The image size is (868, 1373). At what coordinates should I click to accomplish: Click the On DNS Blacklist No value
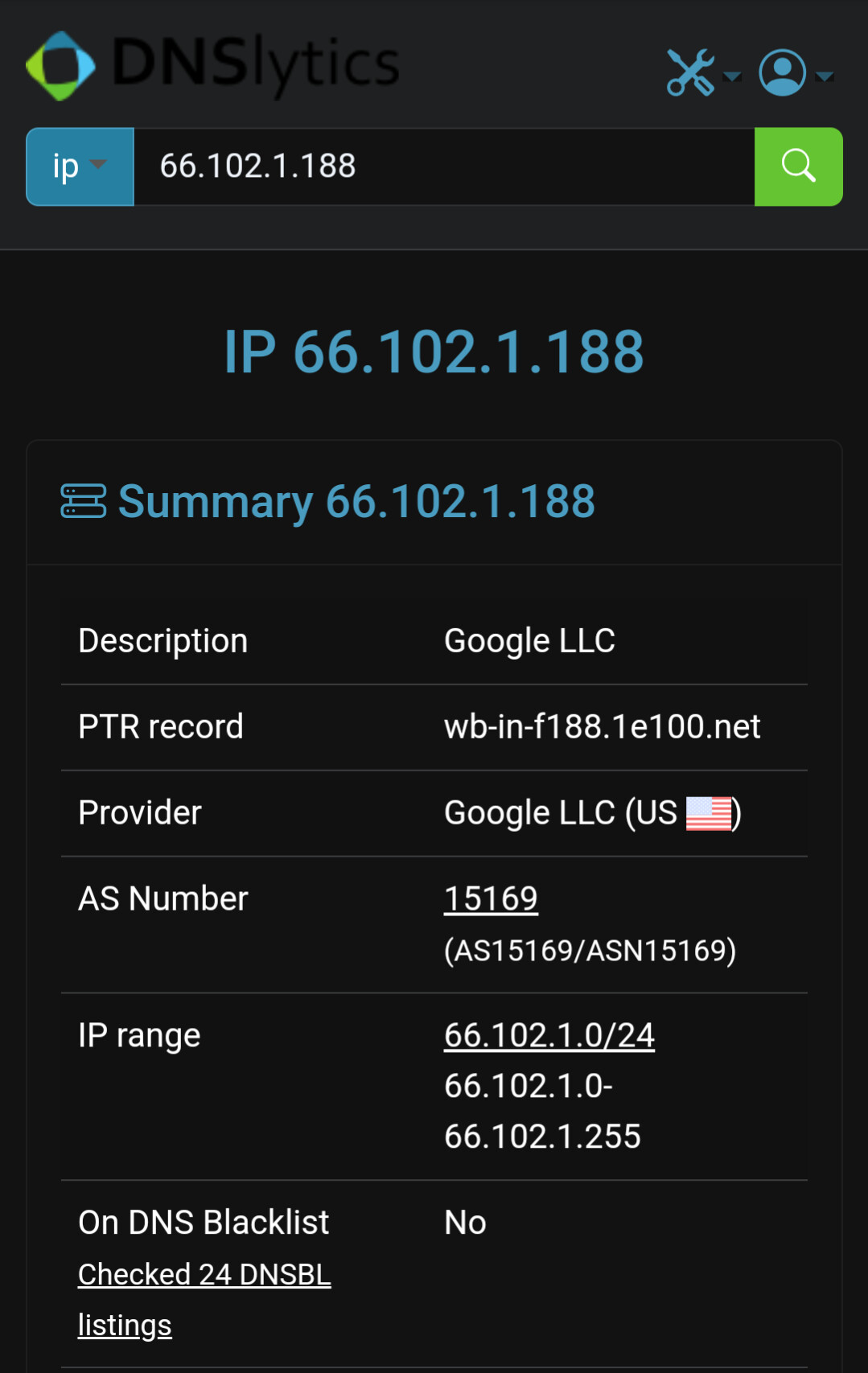pos(465,1223)
